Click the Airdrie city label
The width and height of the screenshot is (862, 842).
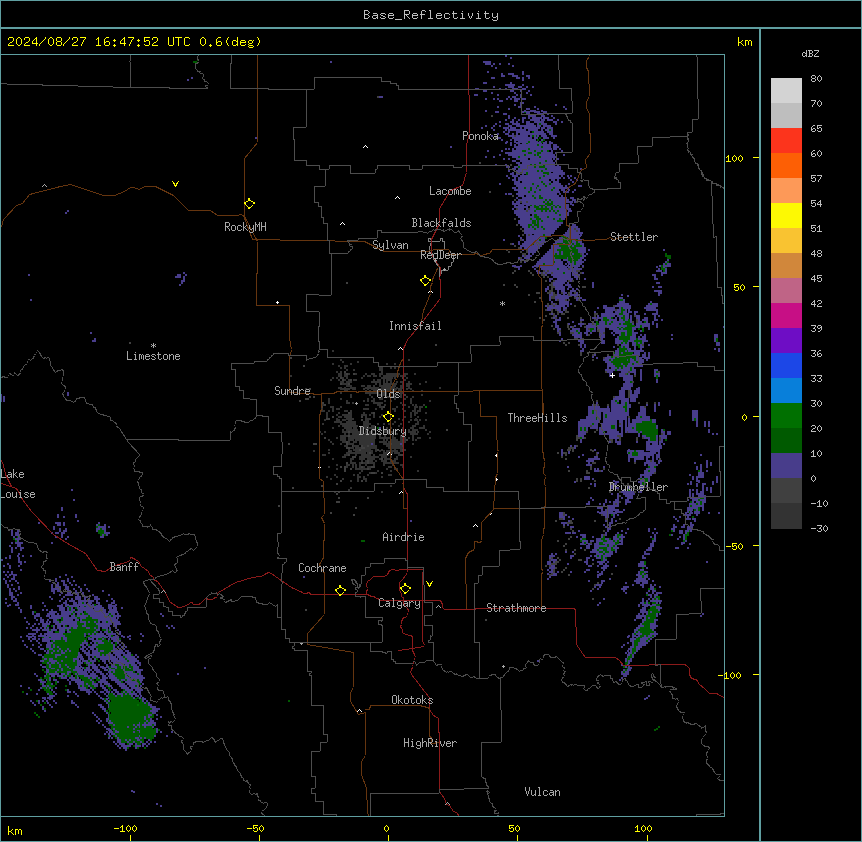click(403, 537)
